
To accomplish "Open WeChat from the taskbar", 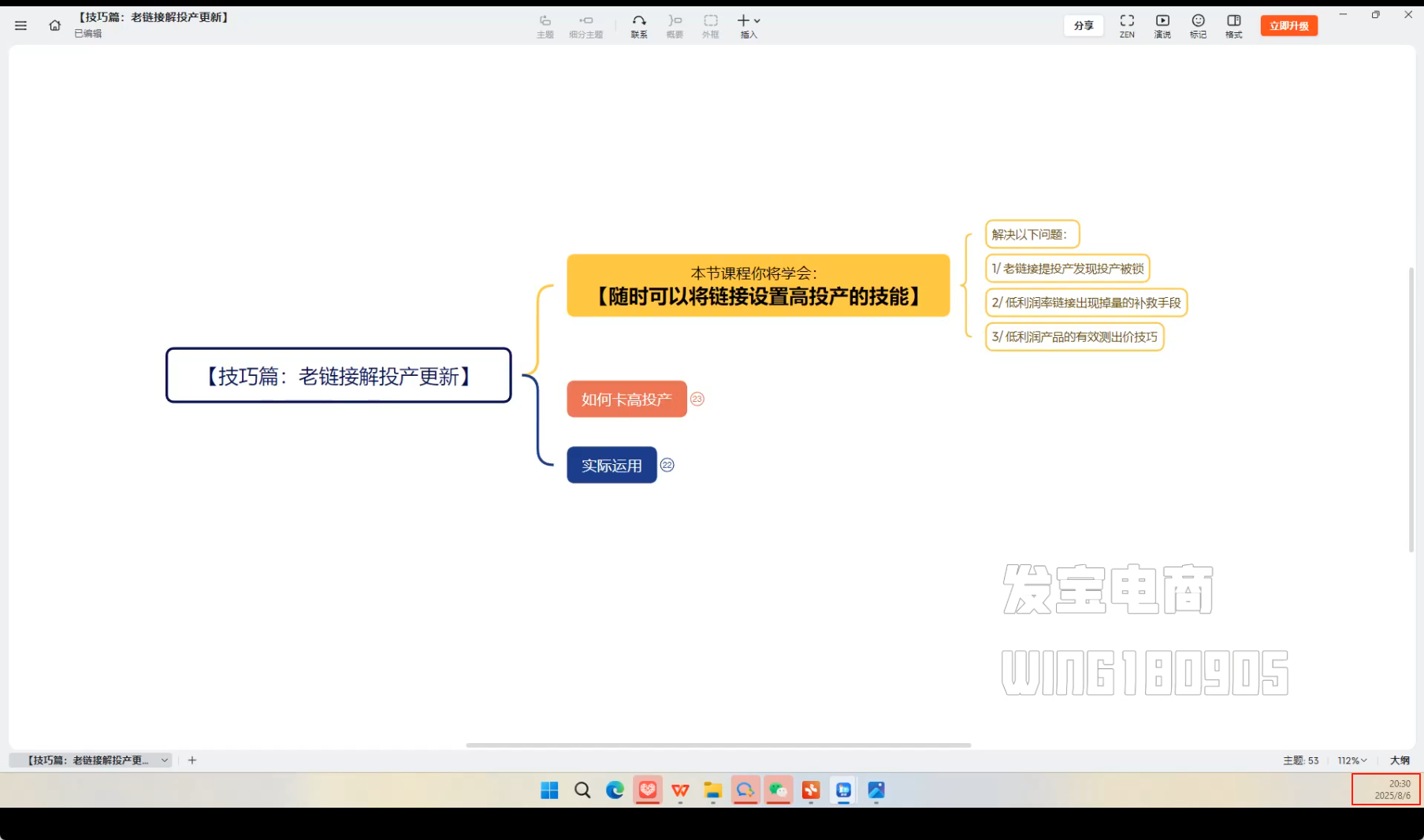I will point(778,790).
